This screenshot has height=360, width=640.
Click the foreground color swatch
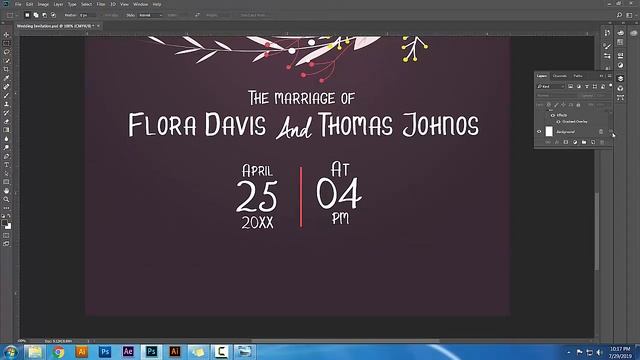4,223
